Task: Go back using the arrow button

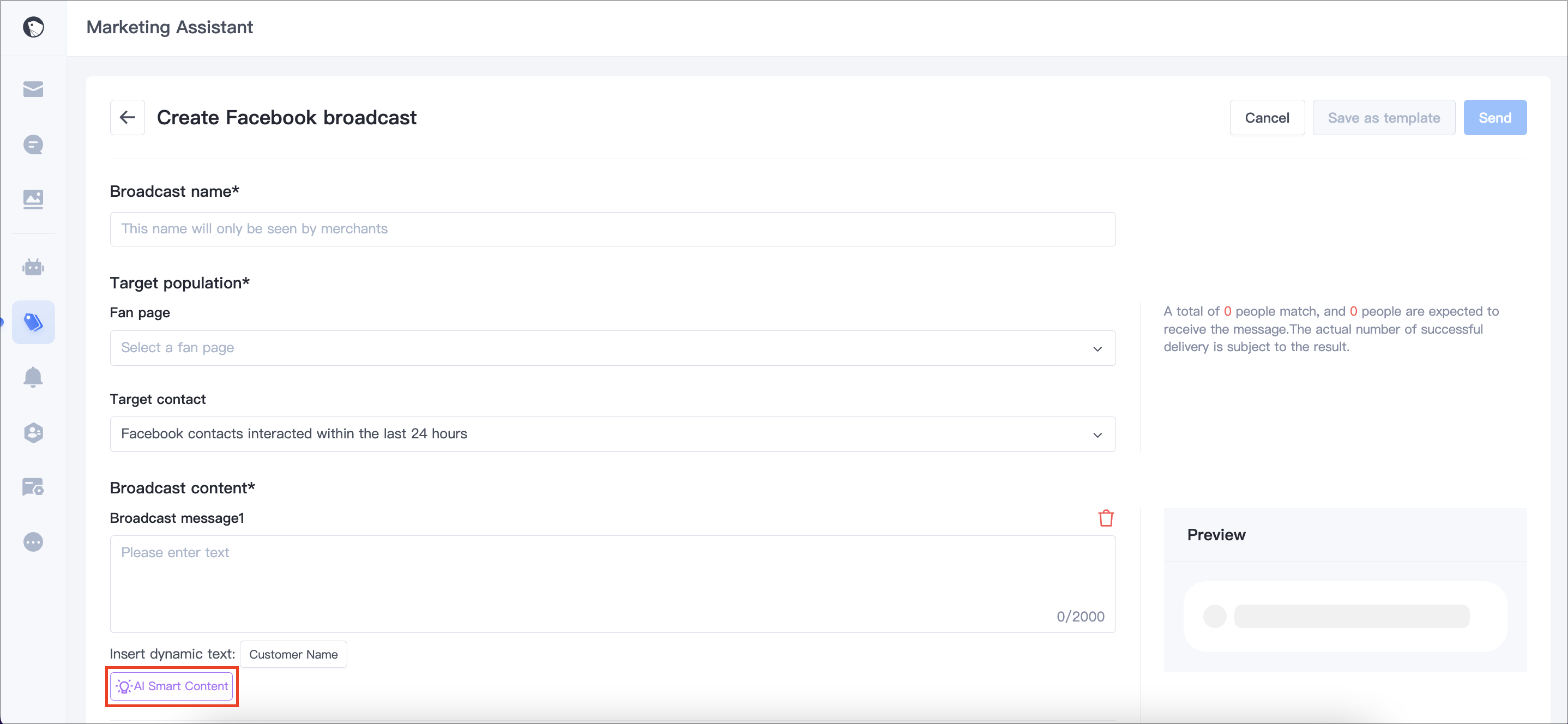Action: pos(127,118)
